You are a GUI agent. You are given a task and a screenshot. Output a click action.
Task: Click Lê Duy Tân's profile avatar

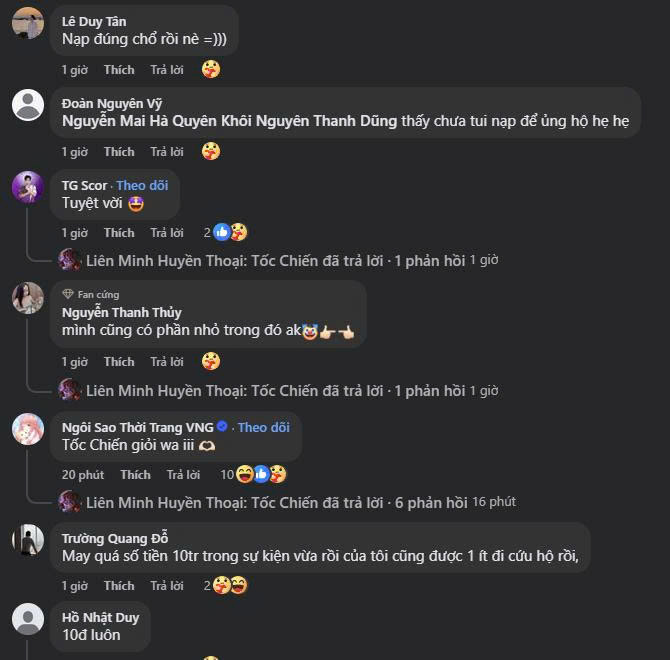pos(28,23)
